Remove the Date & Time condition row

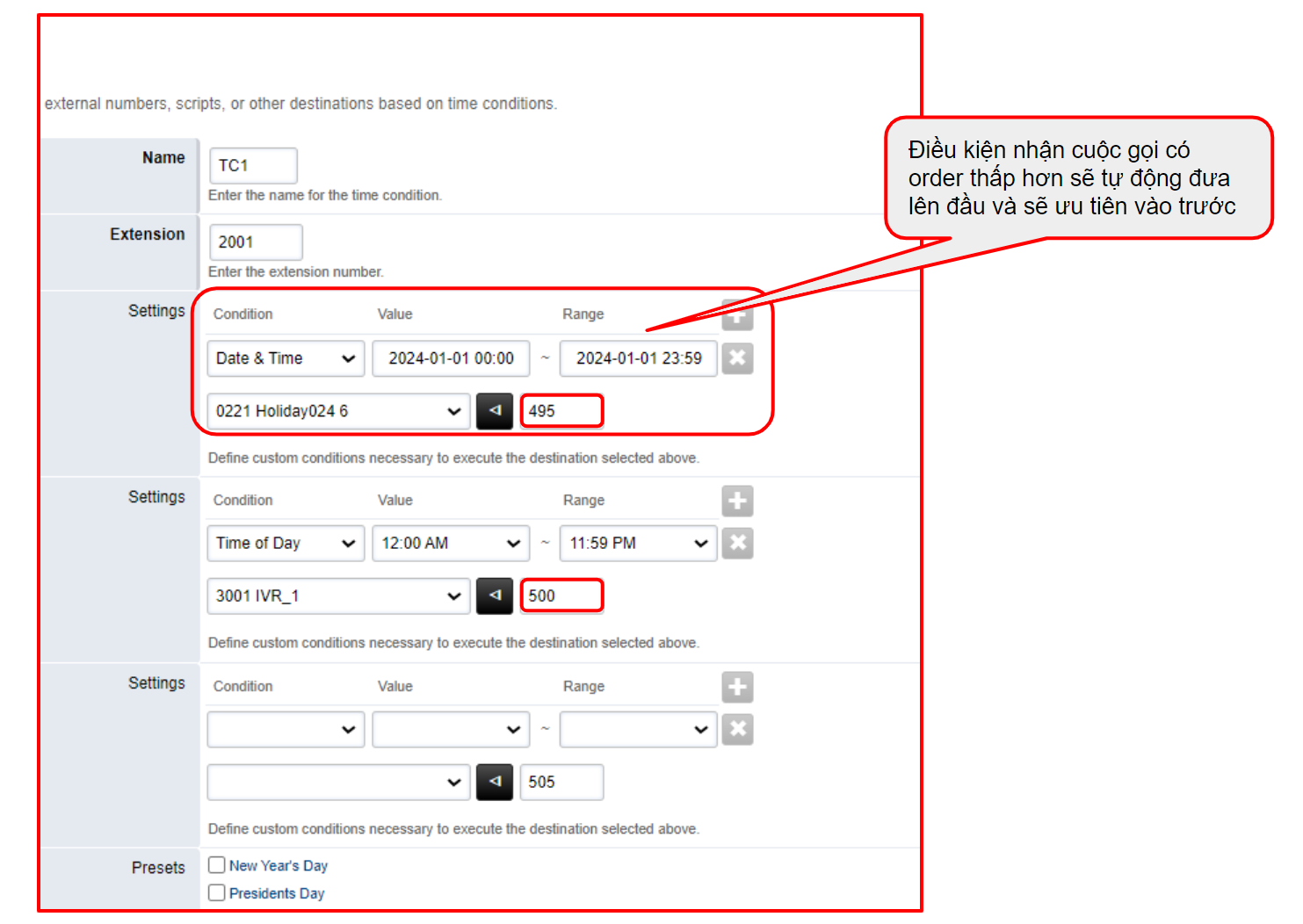(x=737, y=358)
